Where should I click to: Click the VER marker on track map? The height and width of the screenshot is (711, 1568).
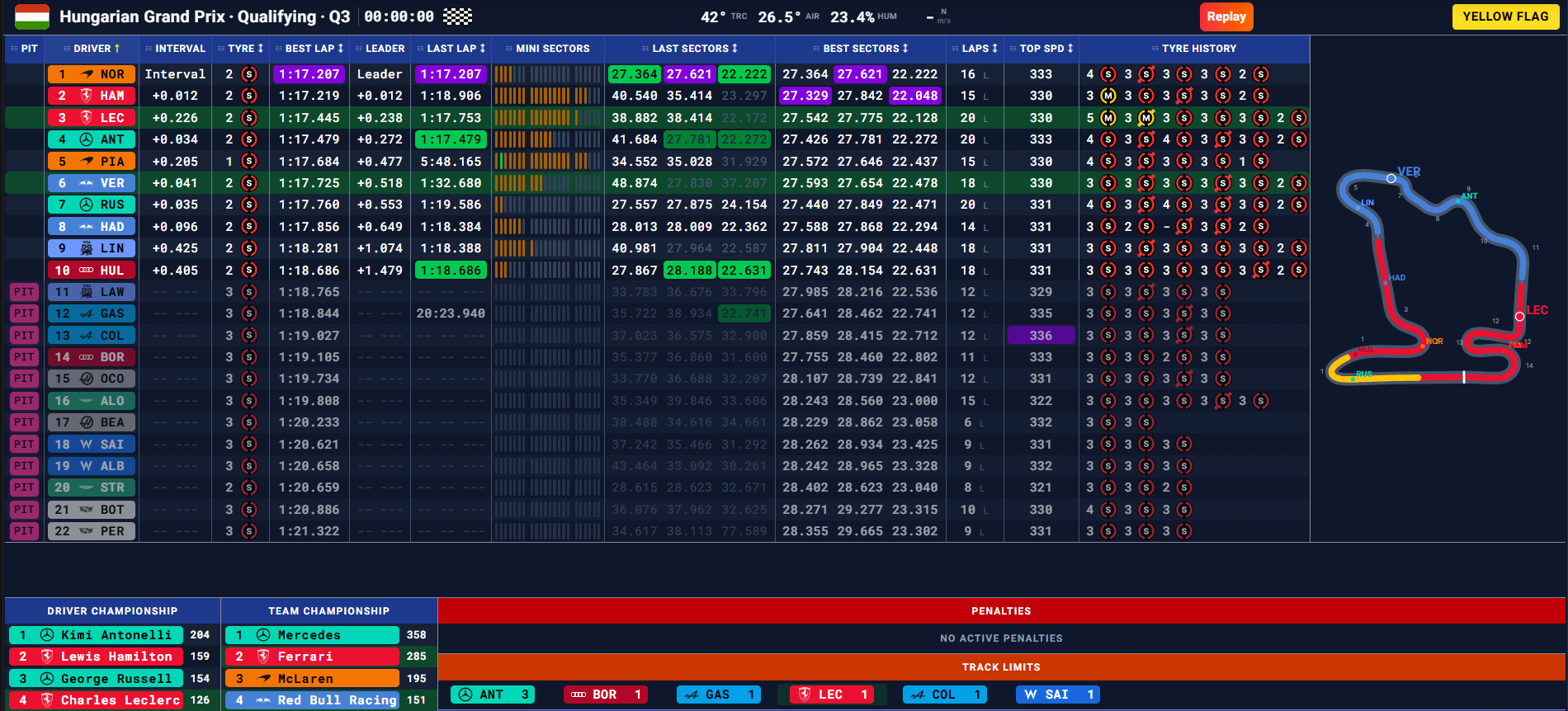[1391, 178]
